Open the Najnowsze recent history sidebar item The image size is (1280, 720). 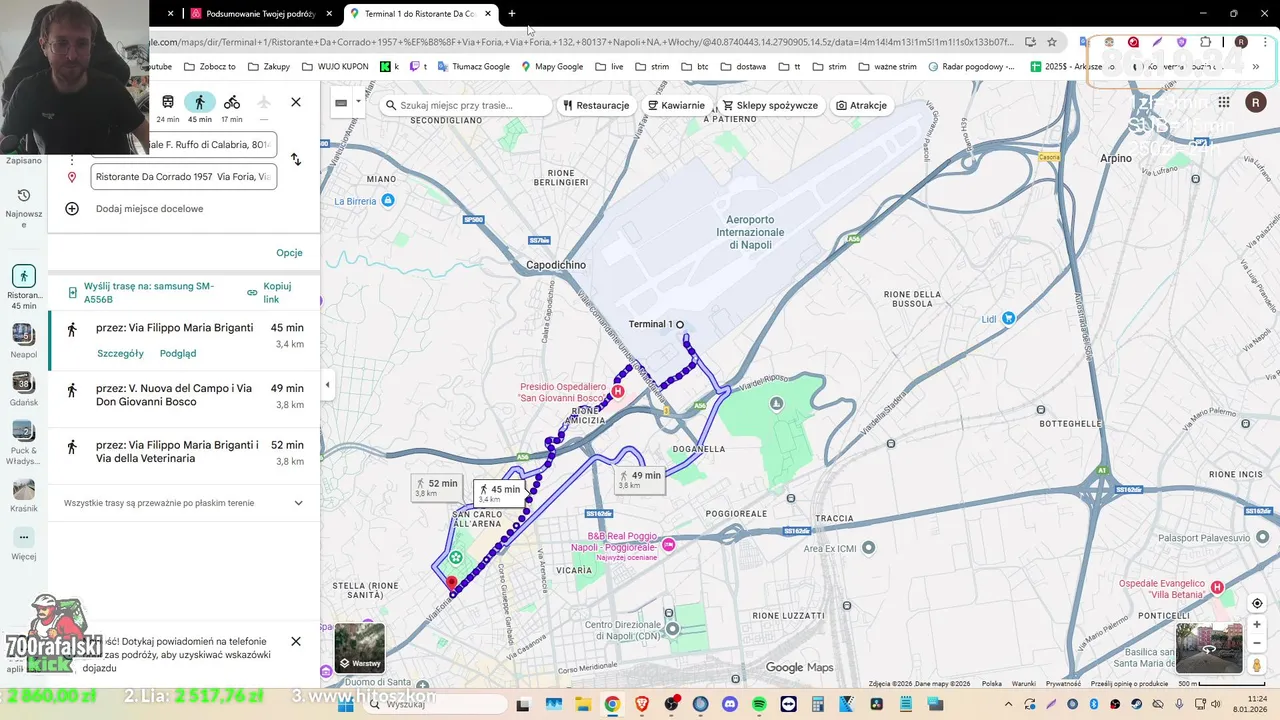point(24,208)
